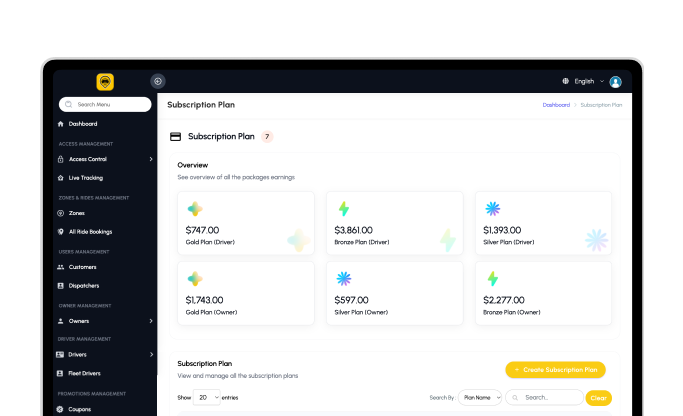Click the Drivers ID card icon

[x=60, y=355]
